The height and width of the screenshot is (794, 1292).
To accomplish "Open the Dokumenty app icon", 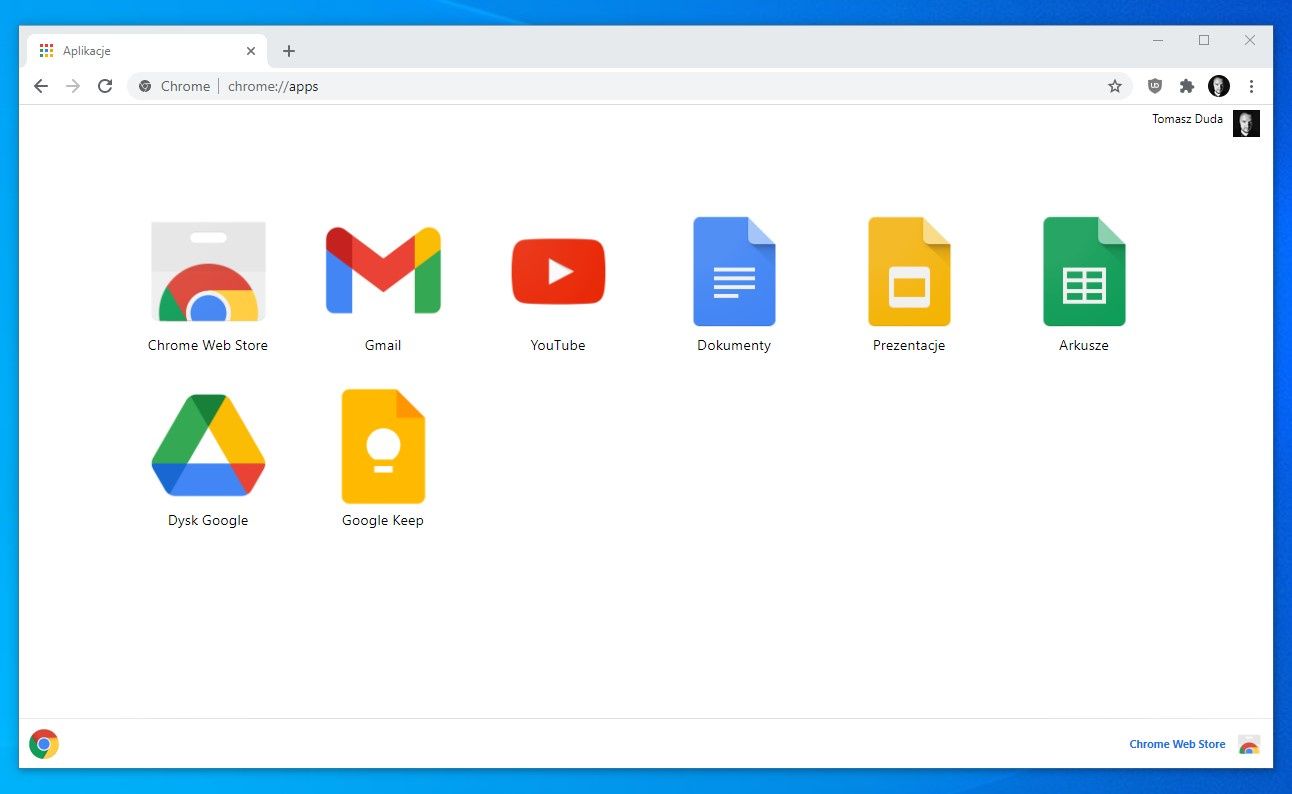I will [734, 271].
